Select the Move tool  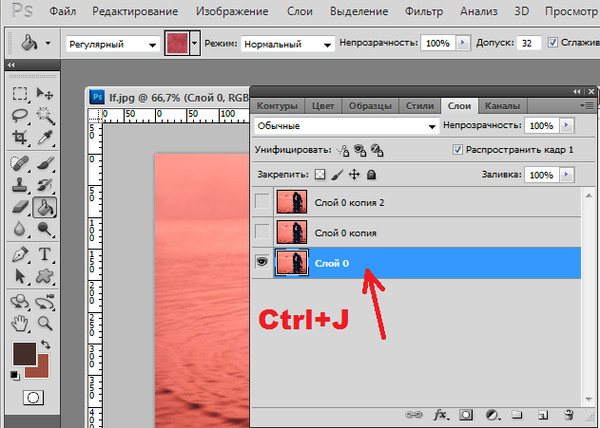(x=45, y=93)
